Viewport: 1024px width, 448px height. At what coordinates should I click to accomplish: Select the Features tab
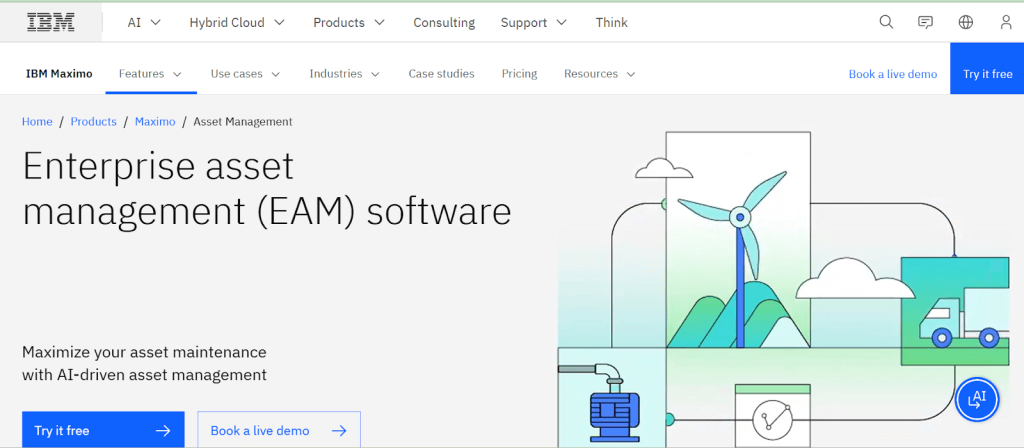(151, 74)
